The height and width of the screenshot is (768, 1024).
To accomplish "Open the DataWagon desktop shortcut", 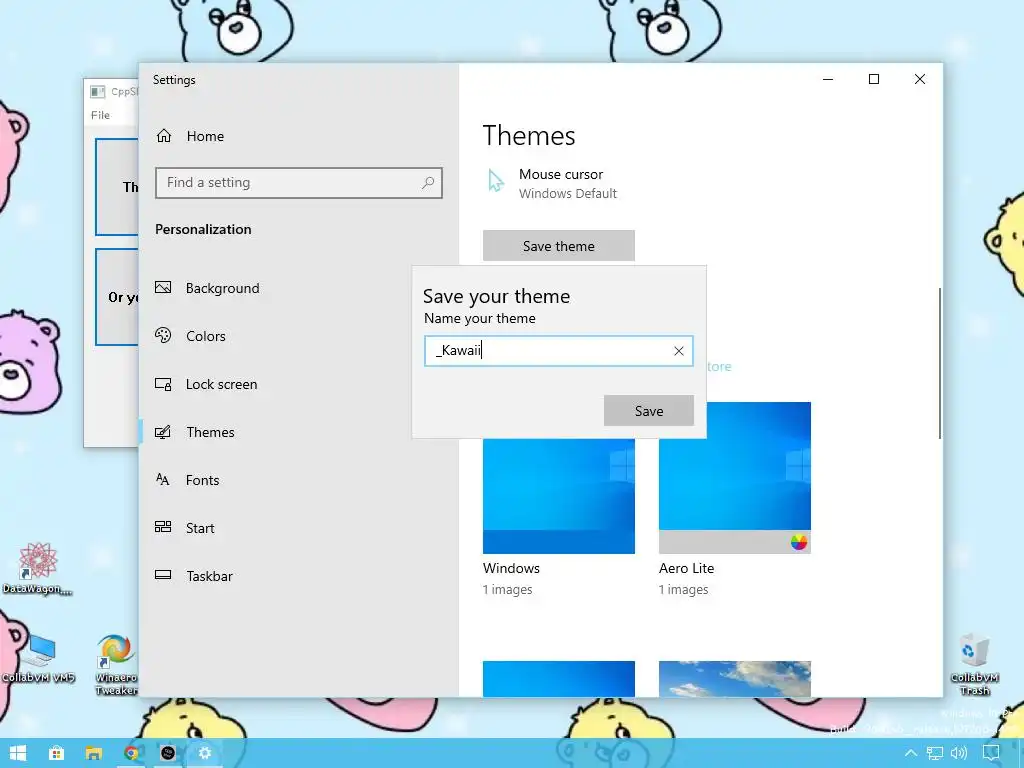I will coord(37,568).
